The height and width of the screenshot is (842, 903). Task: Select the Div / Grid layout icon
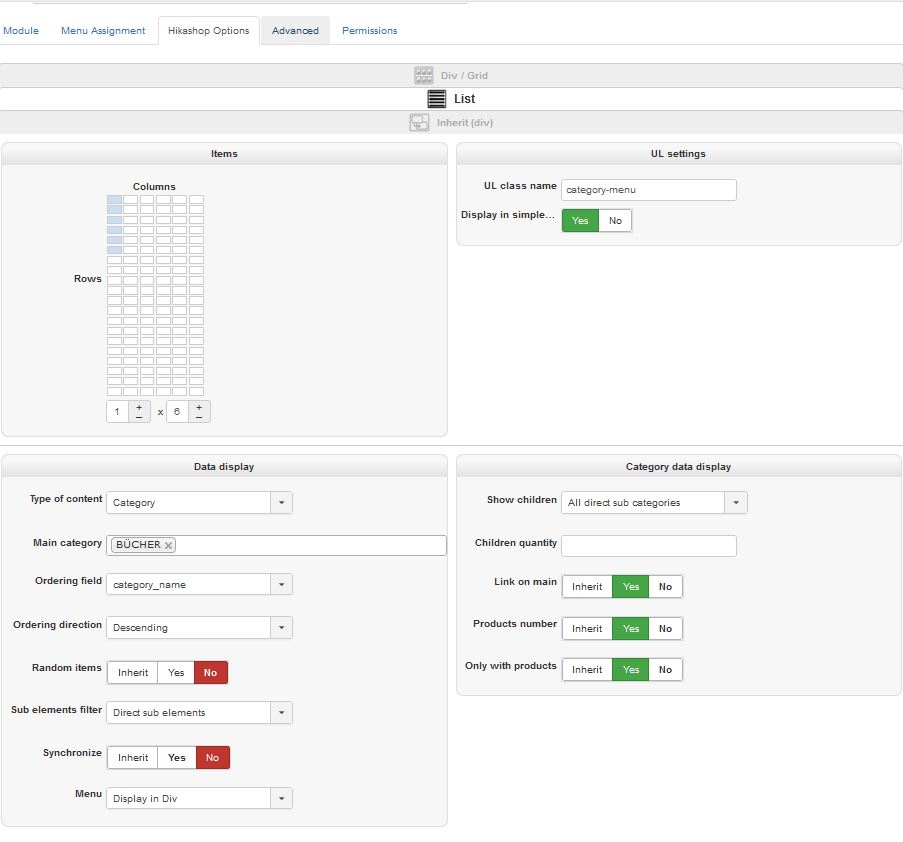point(423,75)
